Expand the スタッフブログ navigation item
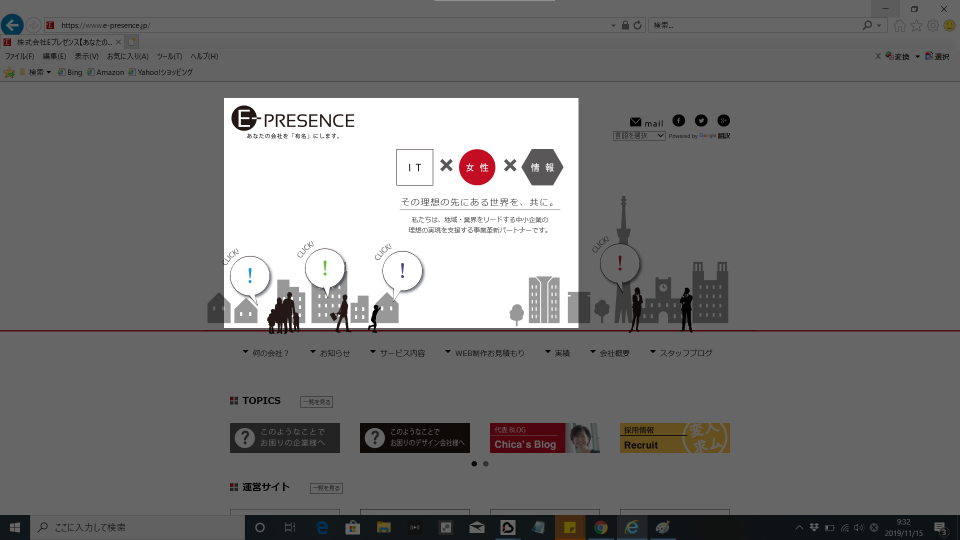This screenshot has height=540, width=960. (x=681, y=353)
